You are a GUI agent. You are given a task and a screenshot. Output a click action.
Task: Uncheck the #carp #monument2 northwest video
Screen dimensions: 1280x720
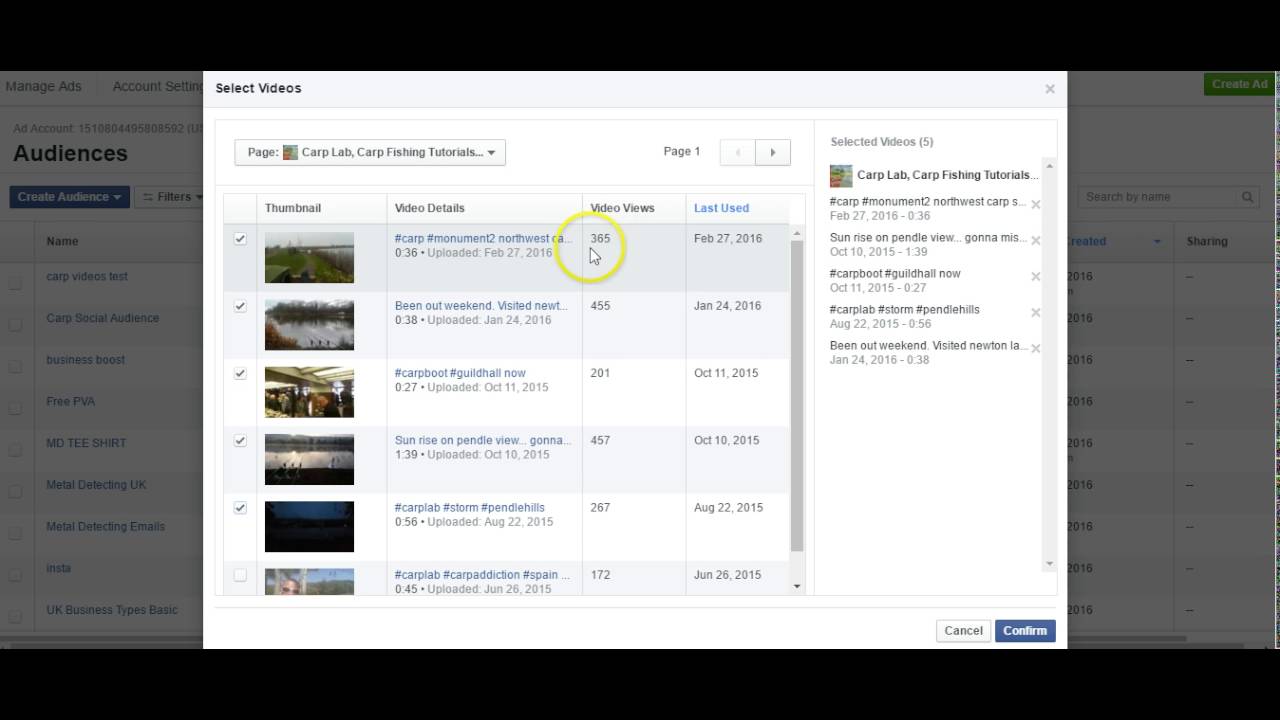240,239
